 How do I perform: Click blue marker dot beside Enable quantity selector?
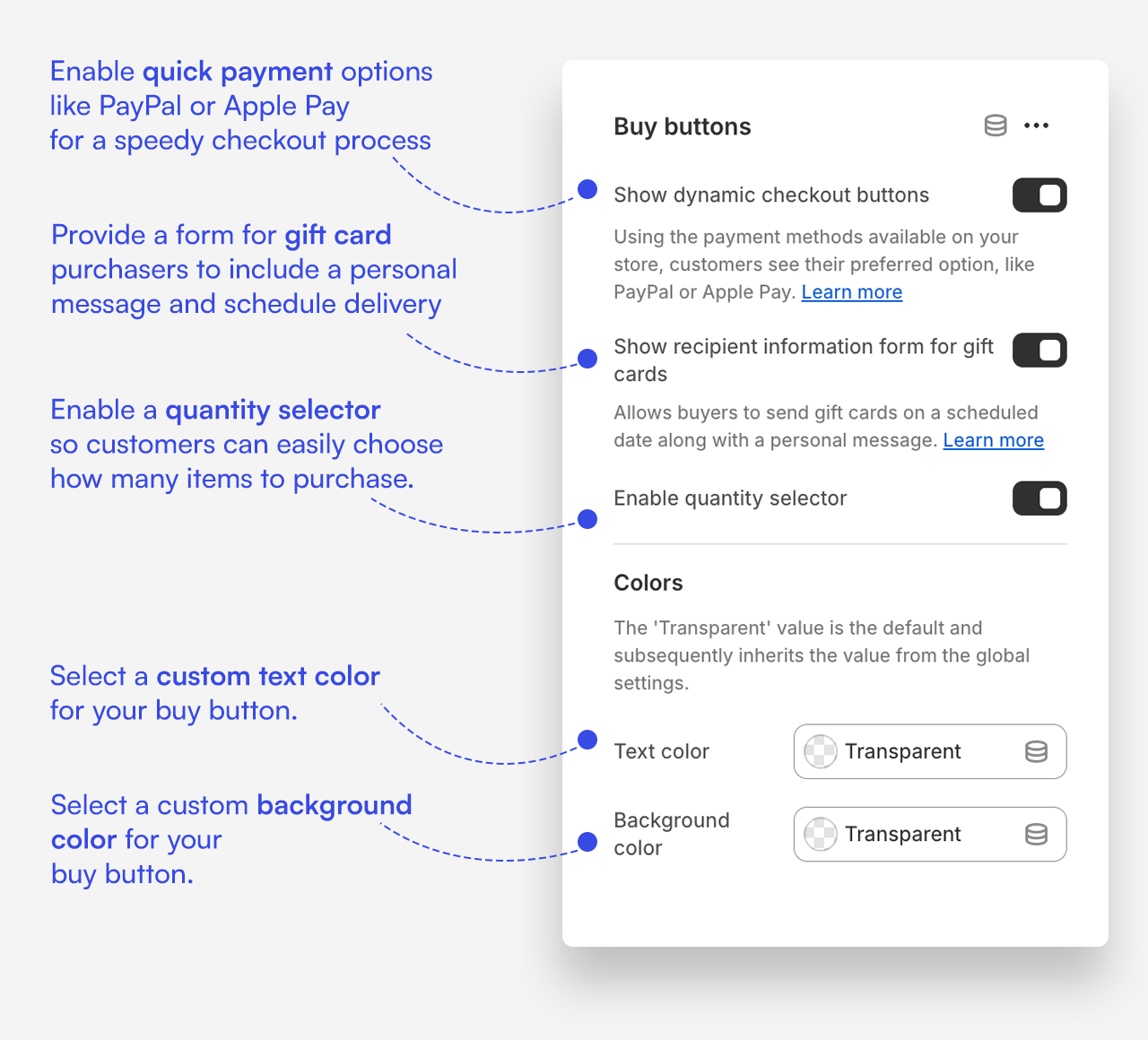(x=587, y=519)
